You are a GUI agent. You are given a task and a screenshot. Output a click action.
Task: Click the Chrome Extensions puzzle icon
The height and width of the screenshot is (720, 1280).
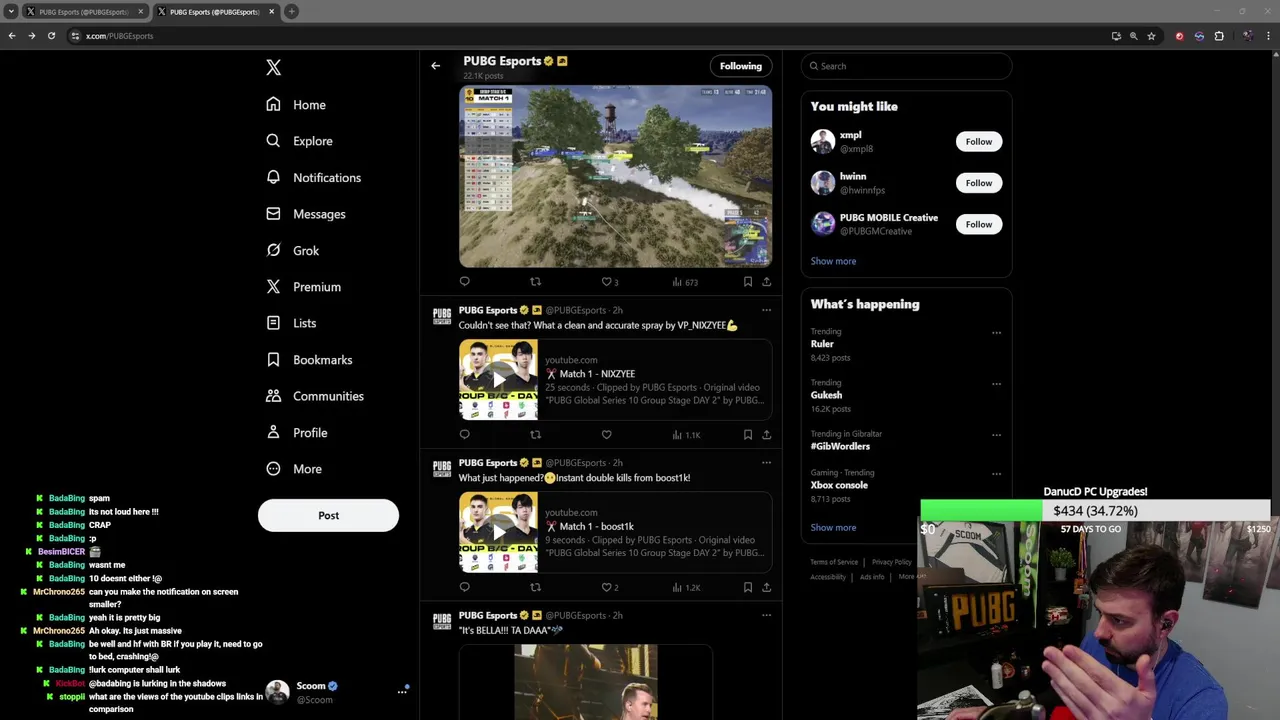click(1219, 36)
